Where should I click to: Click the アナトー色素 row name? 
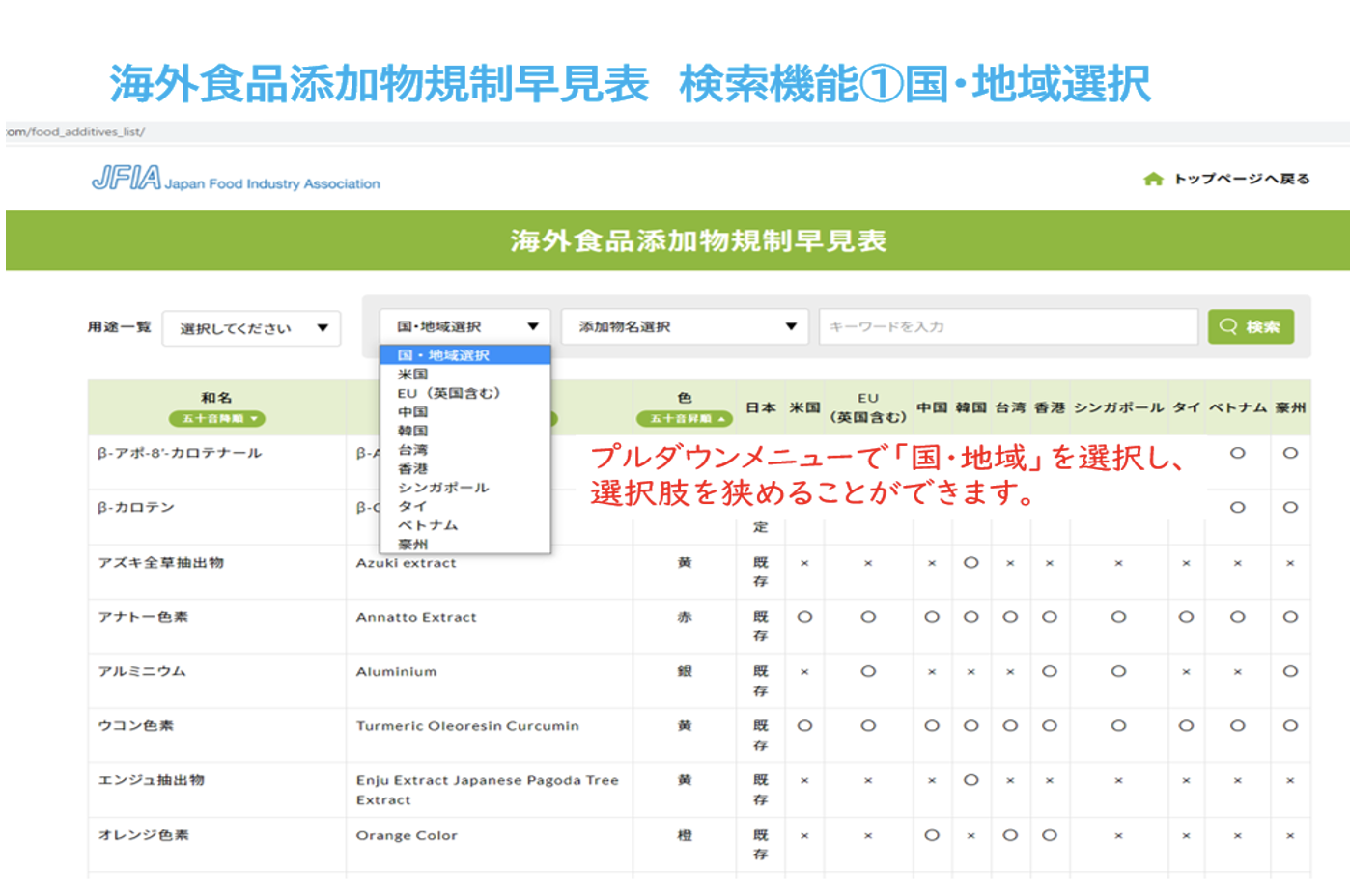[x=143, y=617]
